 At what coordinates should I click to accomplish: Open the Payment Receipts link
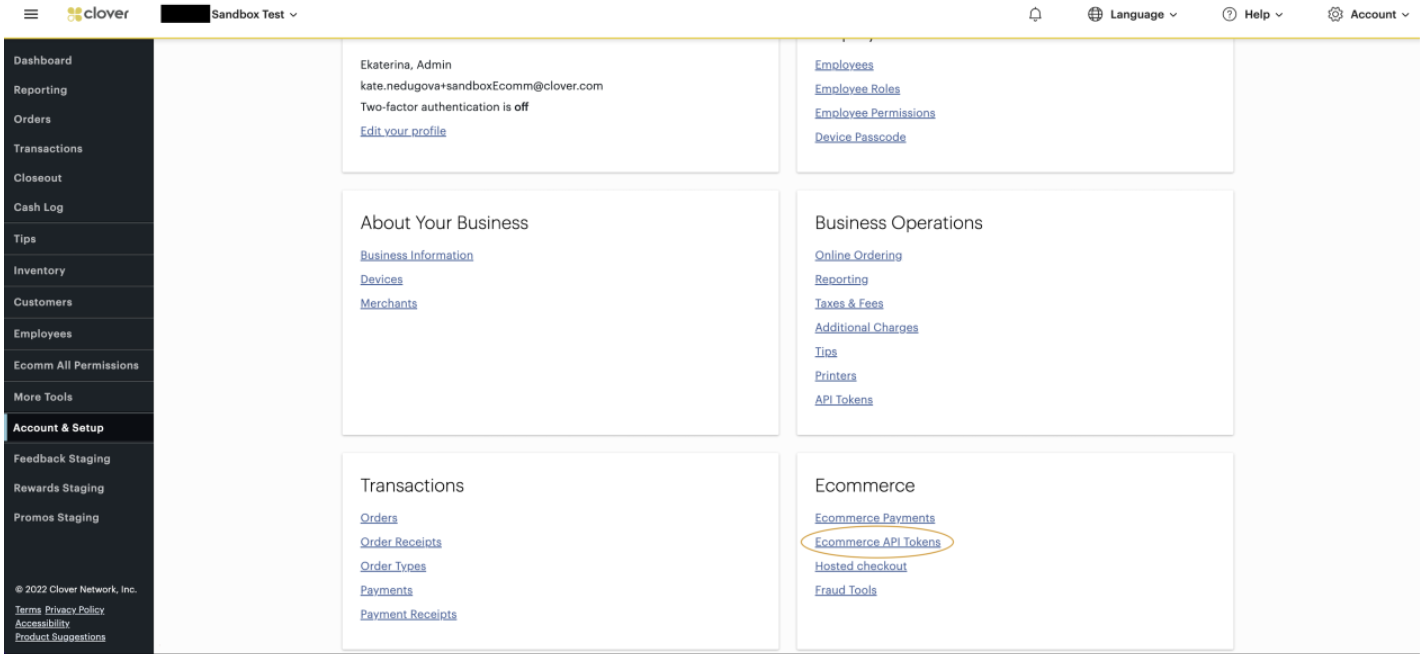coord(408,614)
